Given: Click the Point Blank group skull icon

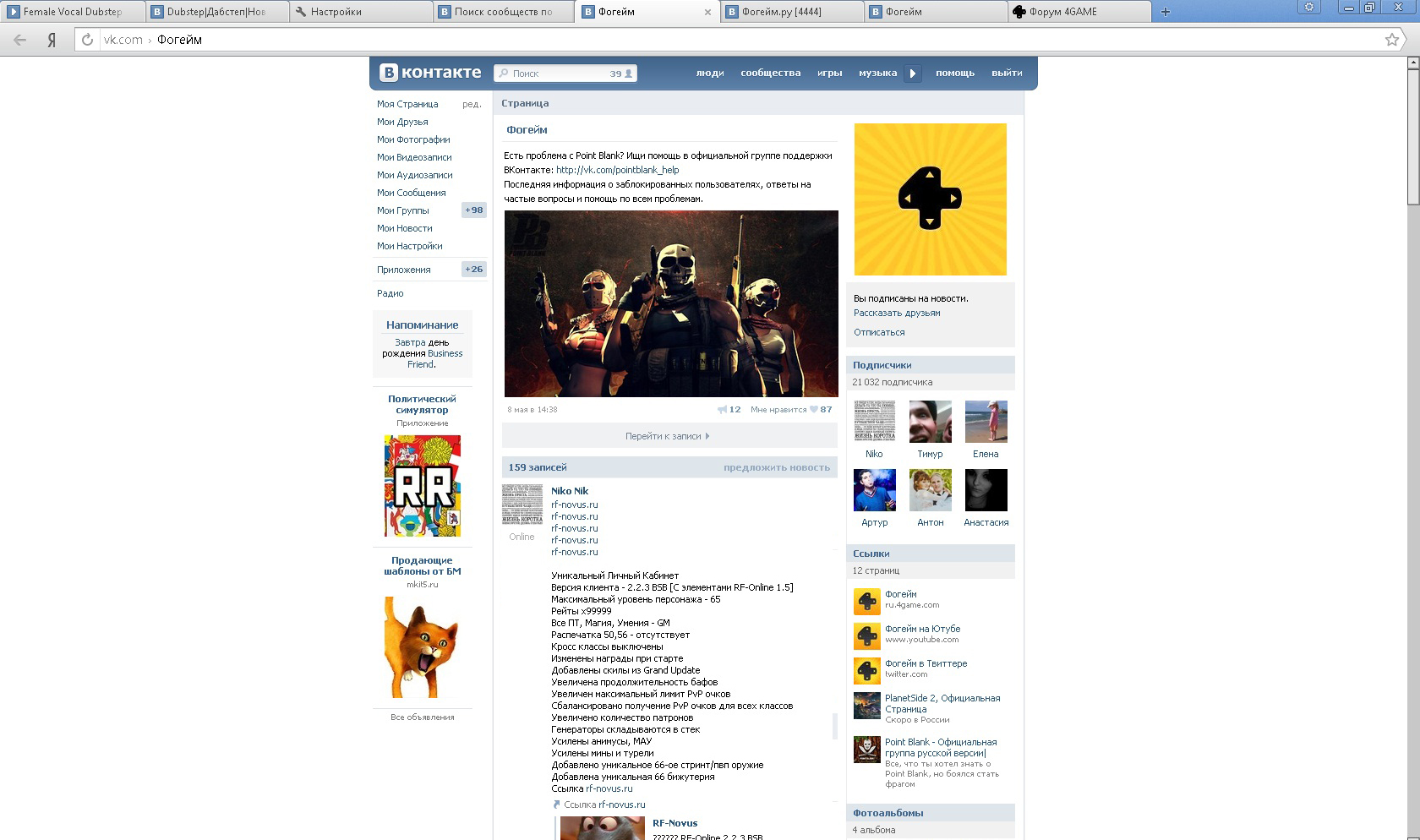Looking at the screenshot, I should (x=866, y=750).
